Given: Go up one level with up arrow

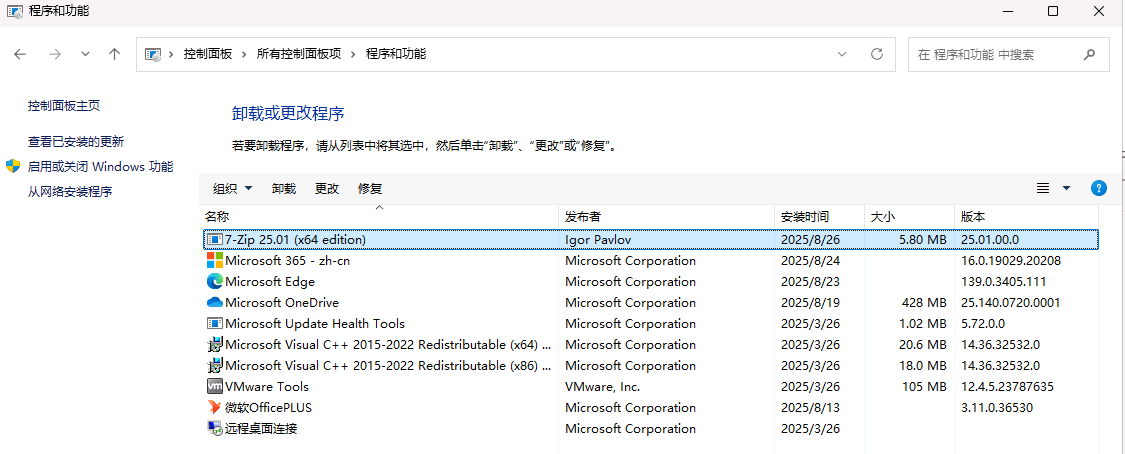Looking at the screenshot, I should pyautogui.click(x=114, y=54).
